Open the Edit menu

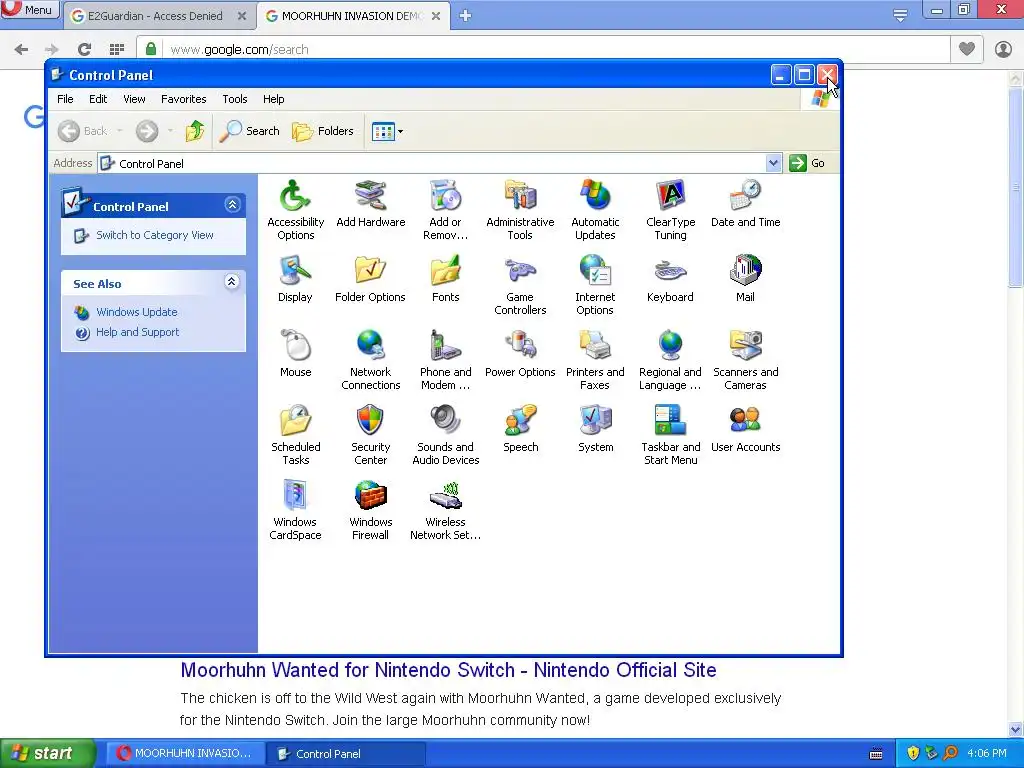(x=98, y=99)
